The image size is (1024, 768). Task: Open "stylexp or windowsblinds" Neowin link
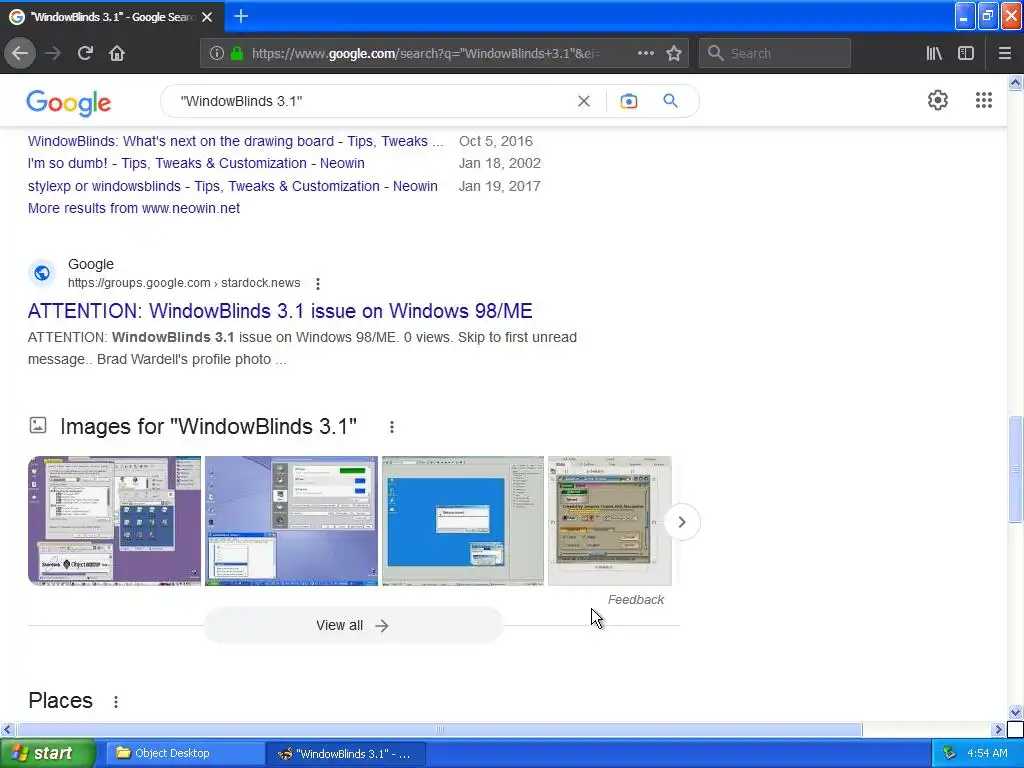point(232,186)
